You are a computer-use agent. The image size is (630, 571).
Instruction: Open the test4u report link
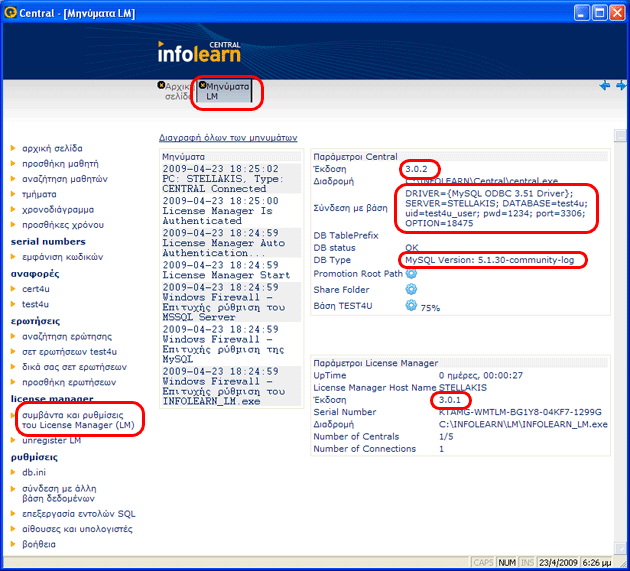pyautogui.click(x=35, y=304)
